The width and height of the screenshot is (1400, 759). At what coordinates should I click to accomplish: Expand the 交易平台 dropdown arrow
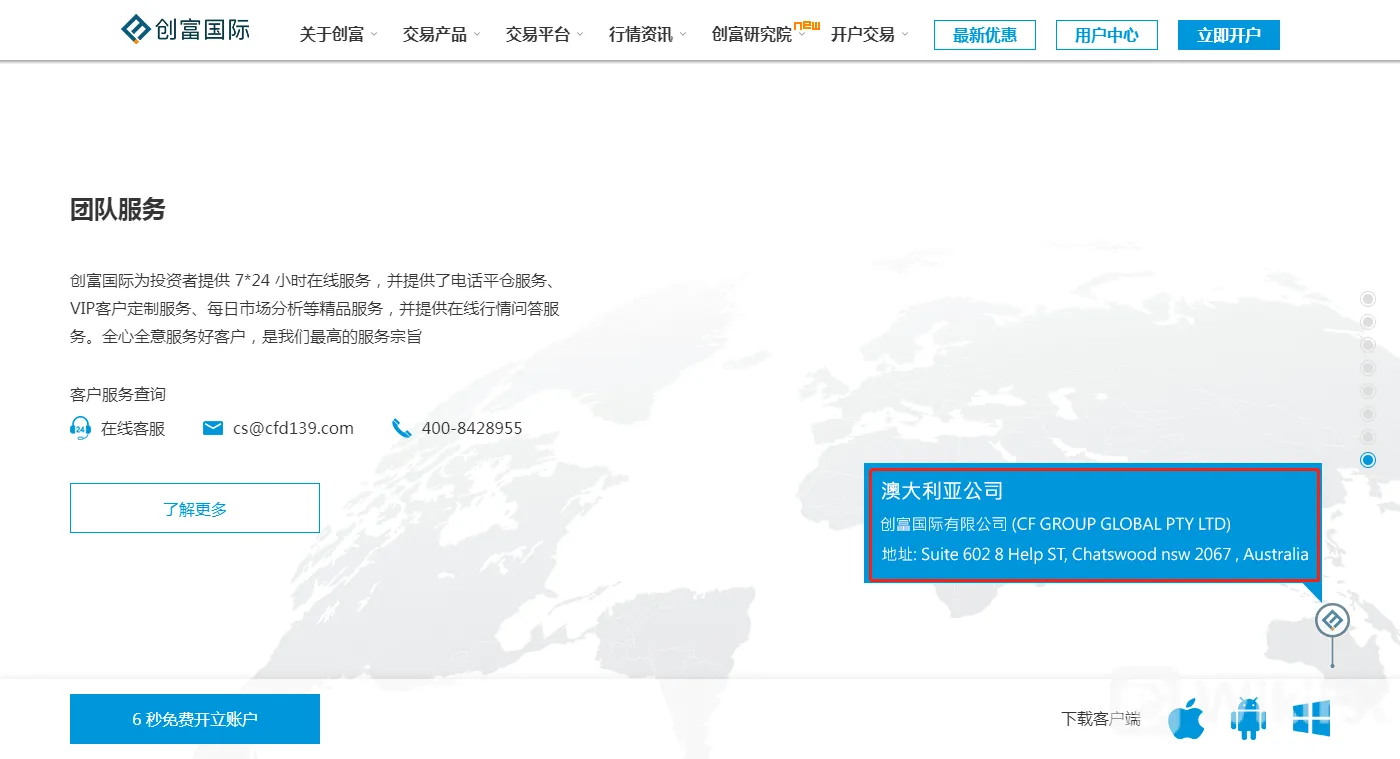[580, 35]
